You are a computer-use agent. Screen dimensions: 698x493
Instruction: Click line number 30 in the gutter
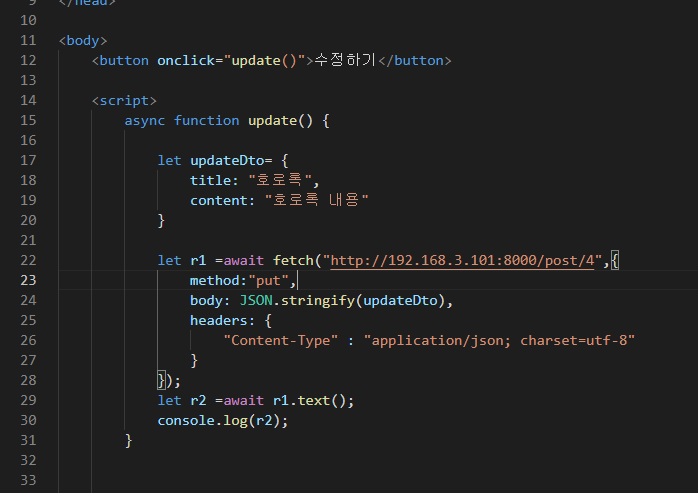(28, 420)
